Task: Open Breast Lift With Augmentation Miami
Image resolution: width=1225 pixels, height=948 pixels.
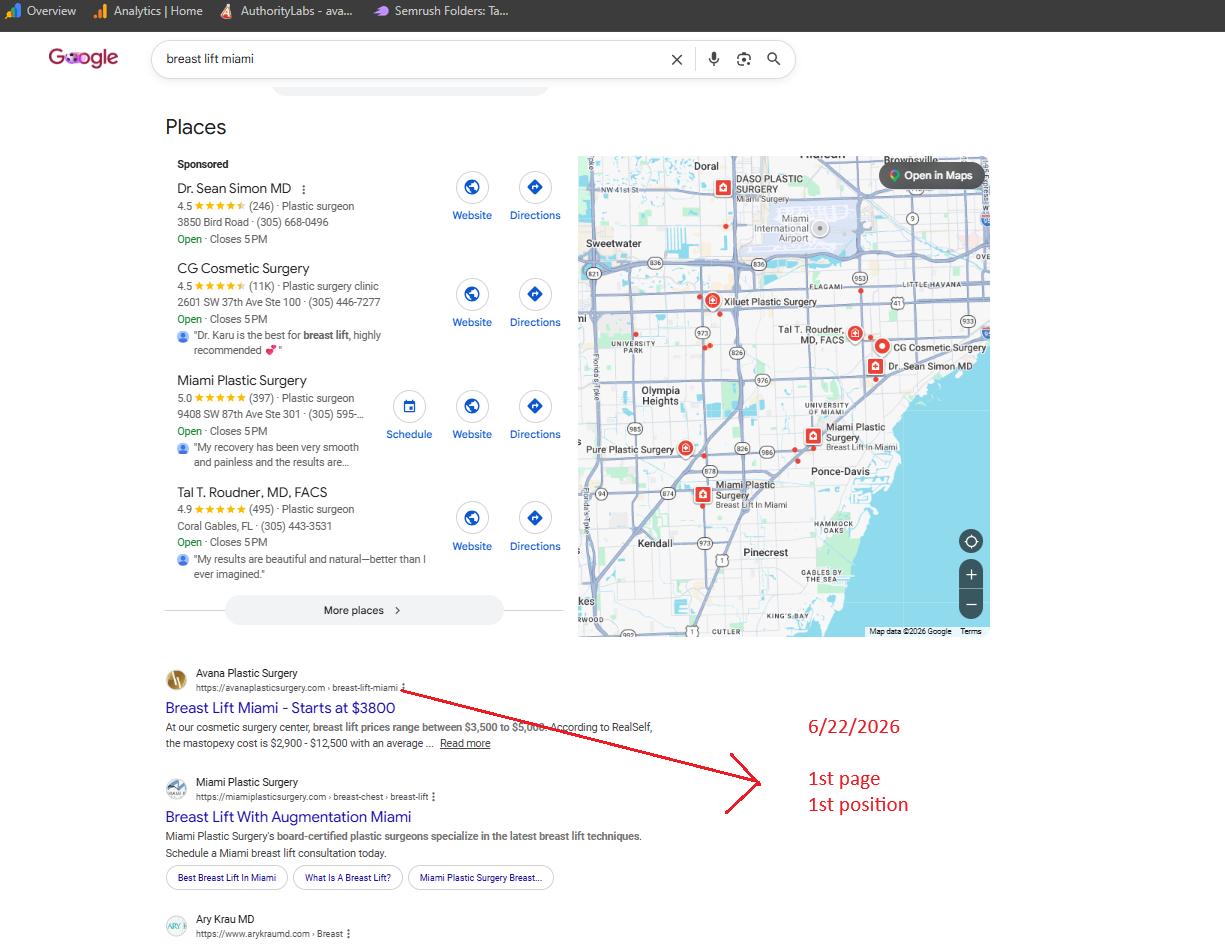Action: click(288, 817)
